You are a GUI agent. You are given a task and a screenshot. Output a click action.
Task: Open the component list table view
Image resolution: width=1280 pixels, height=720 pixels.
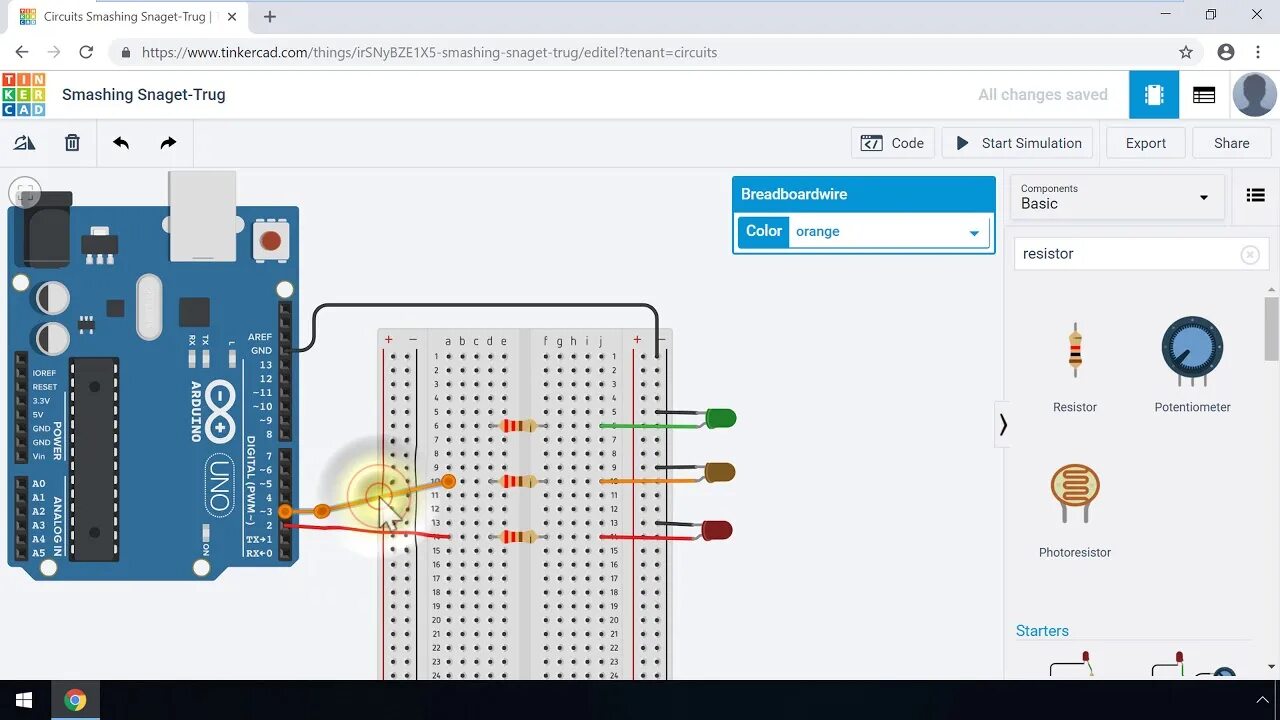pyautogui.click(x=1204, y=95)
